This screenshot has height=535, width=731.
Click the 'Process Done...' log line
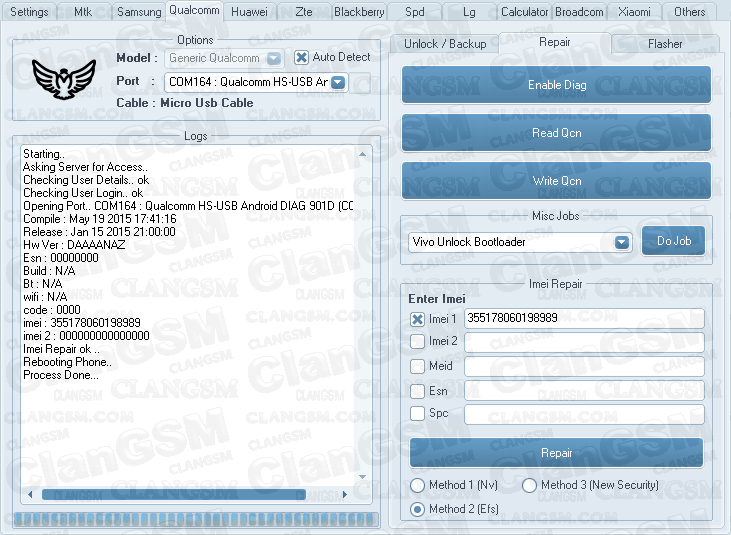coord(61,375)
